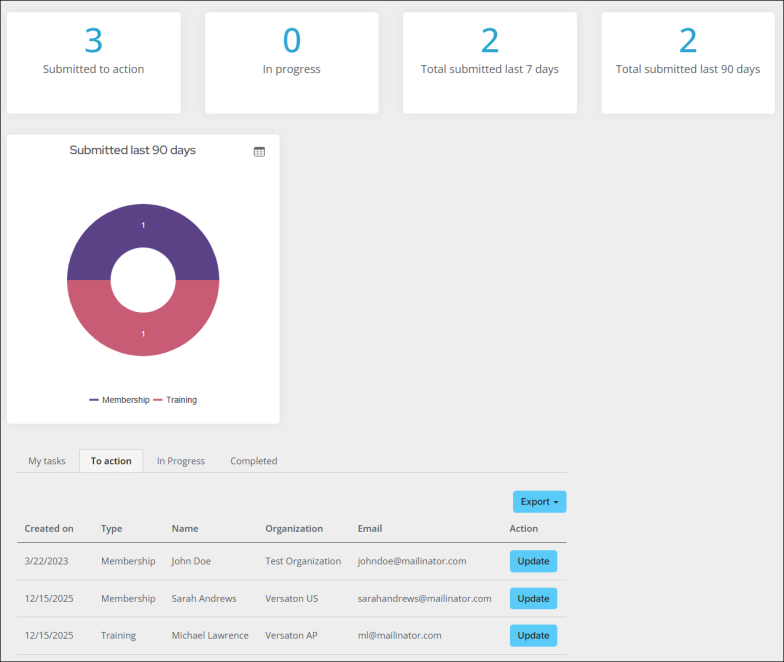
Task: Go to the Completed tab
Action: (254, 461)
